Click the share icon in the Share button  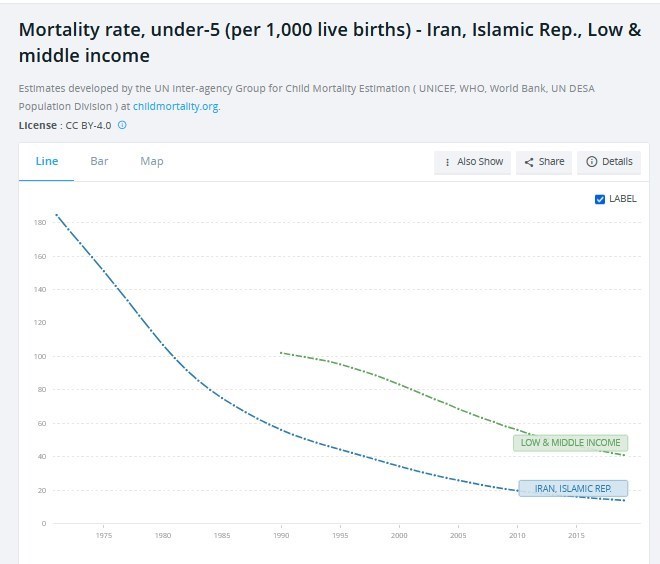[x=529, y=162]
